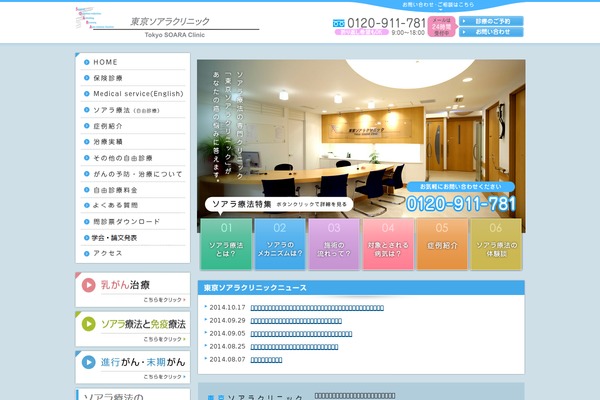Click the お気軽にお問い合わせください label
The width and height of the screenshot is (600, 400).
pyautogui.click(x=461, y=187)
